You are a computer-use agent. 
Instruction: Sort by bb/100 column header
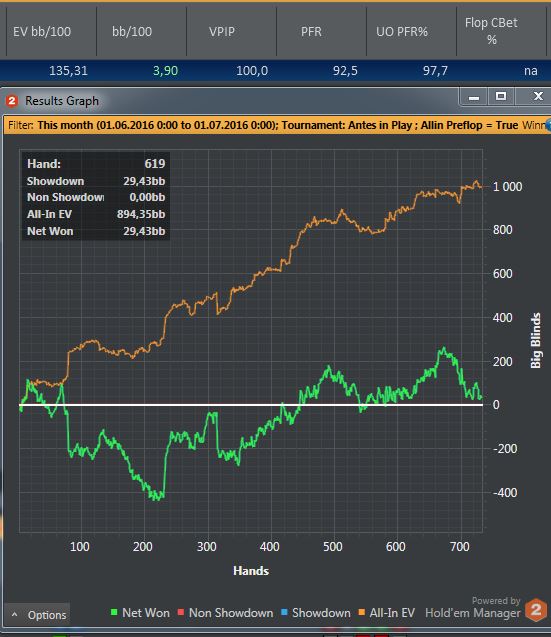[132, 31]
